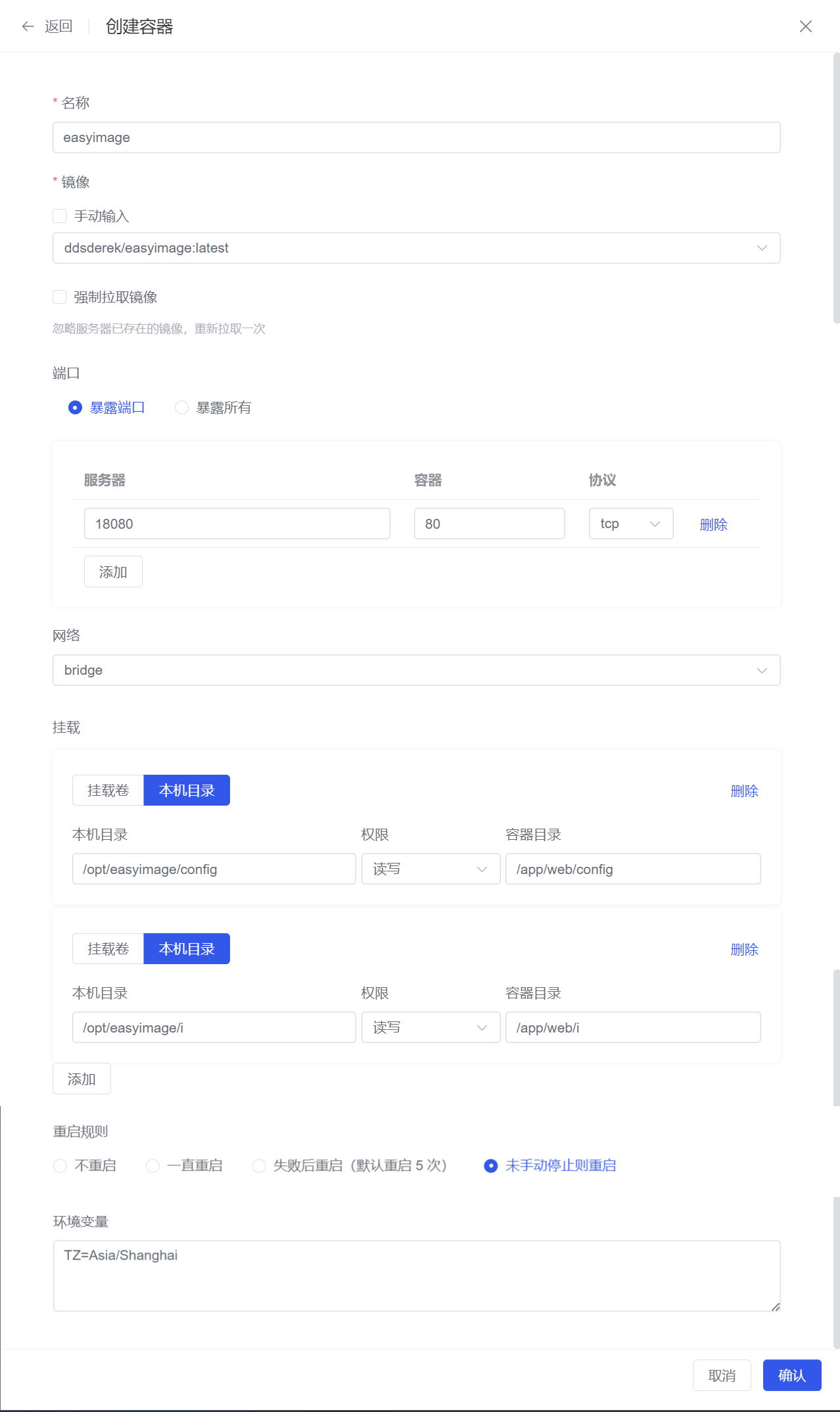This screenshot has height=1412, width=840.
Task: Open permission dropdown for /opt/easyimage/config mount
Action: (431, 869)
